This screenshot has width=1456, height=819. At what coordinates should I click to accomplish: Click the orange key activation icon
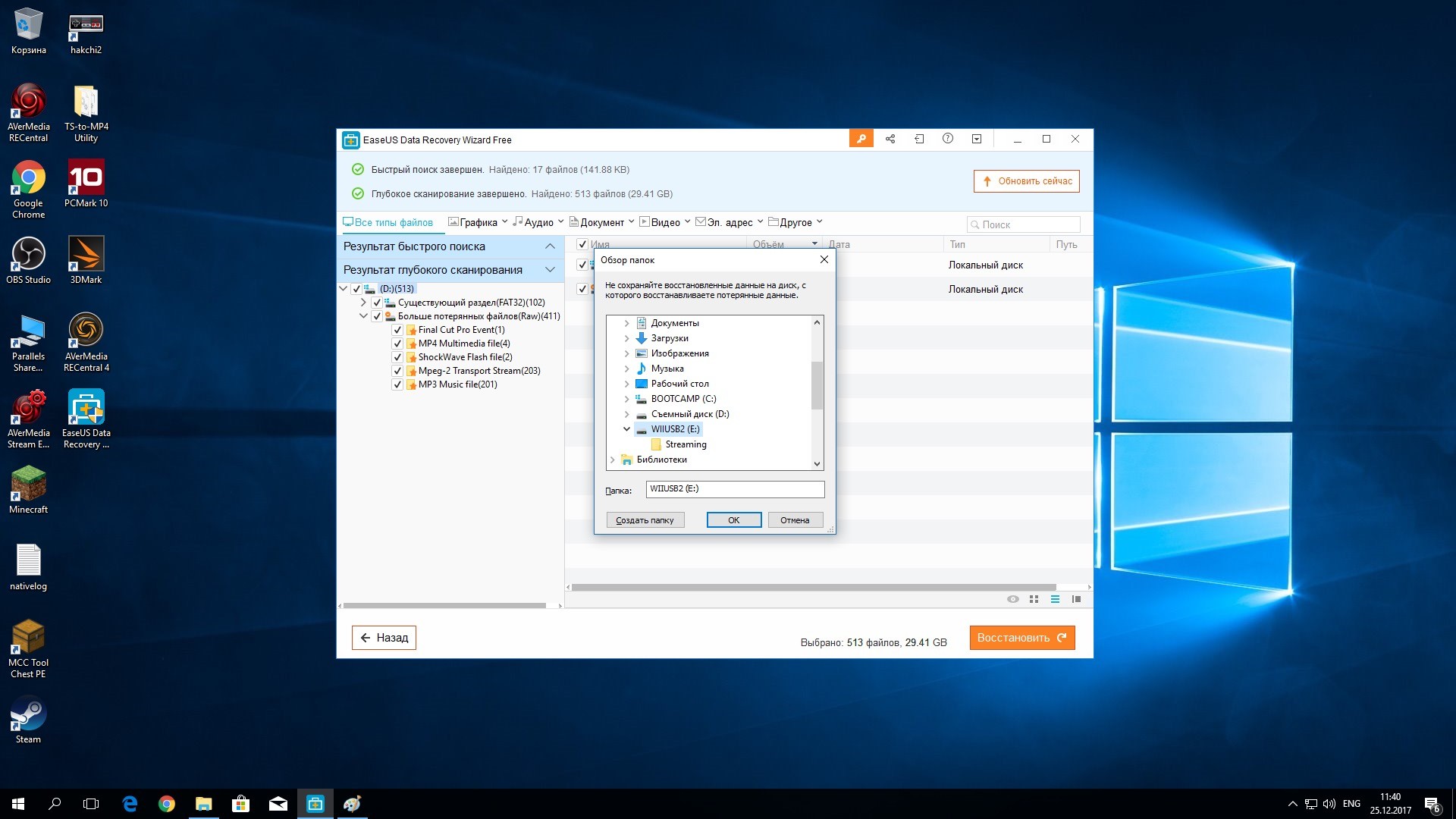(861, 139)
